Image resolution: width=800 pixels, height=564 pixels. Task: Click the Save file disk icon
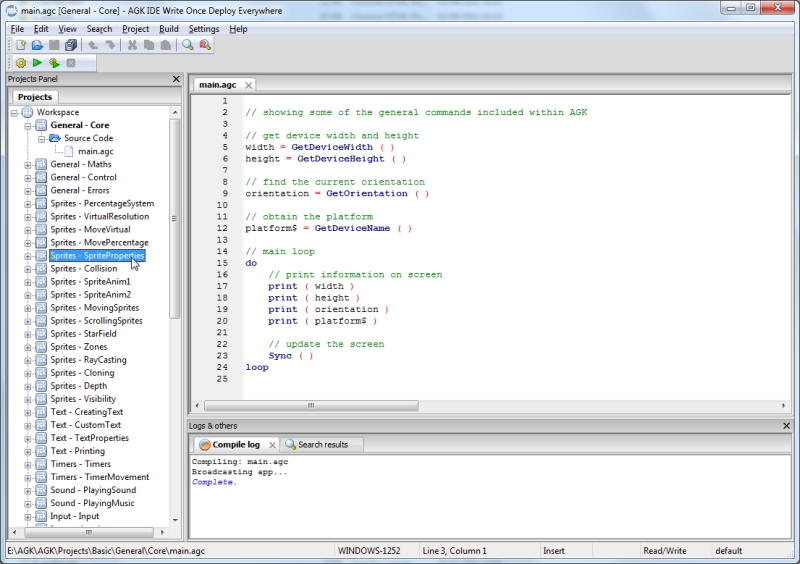click(54, 45)
